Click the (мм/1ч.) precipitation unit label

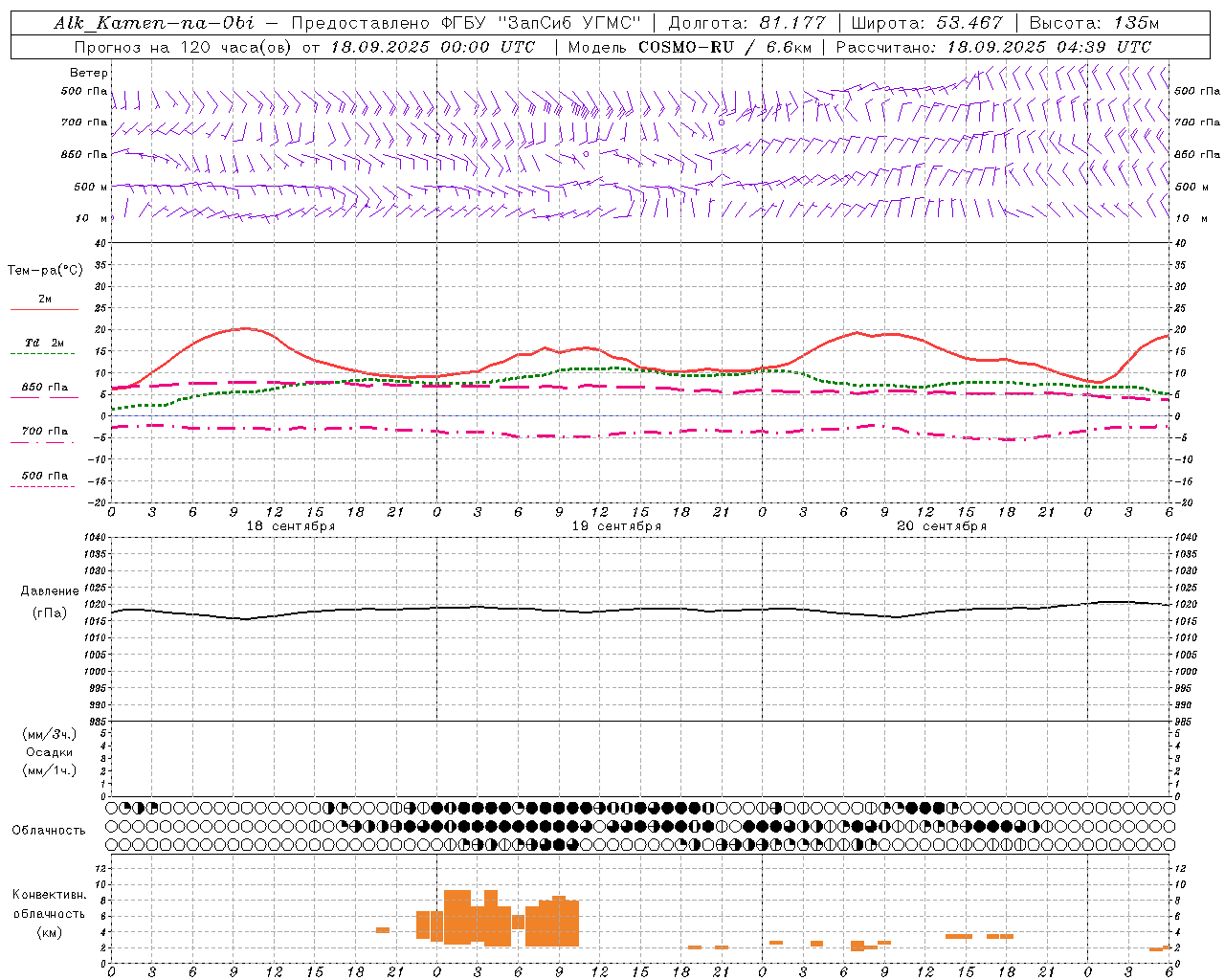[49, 770]
